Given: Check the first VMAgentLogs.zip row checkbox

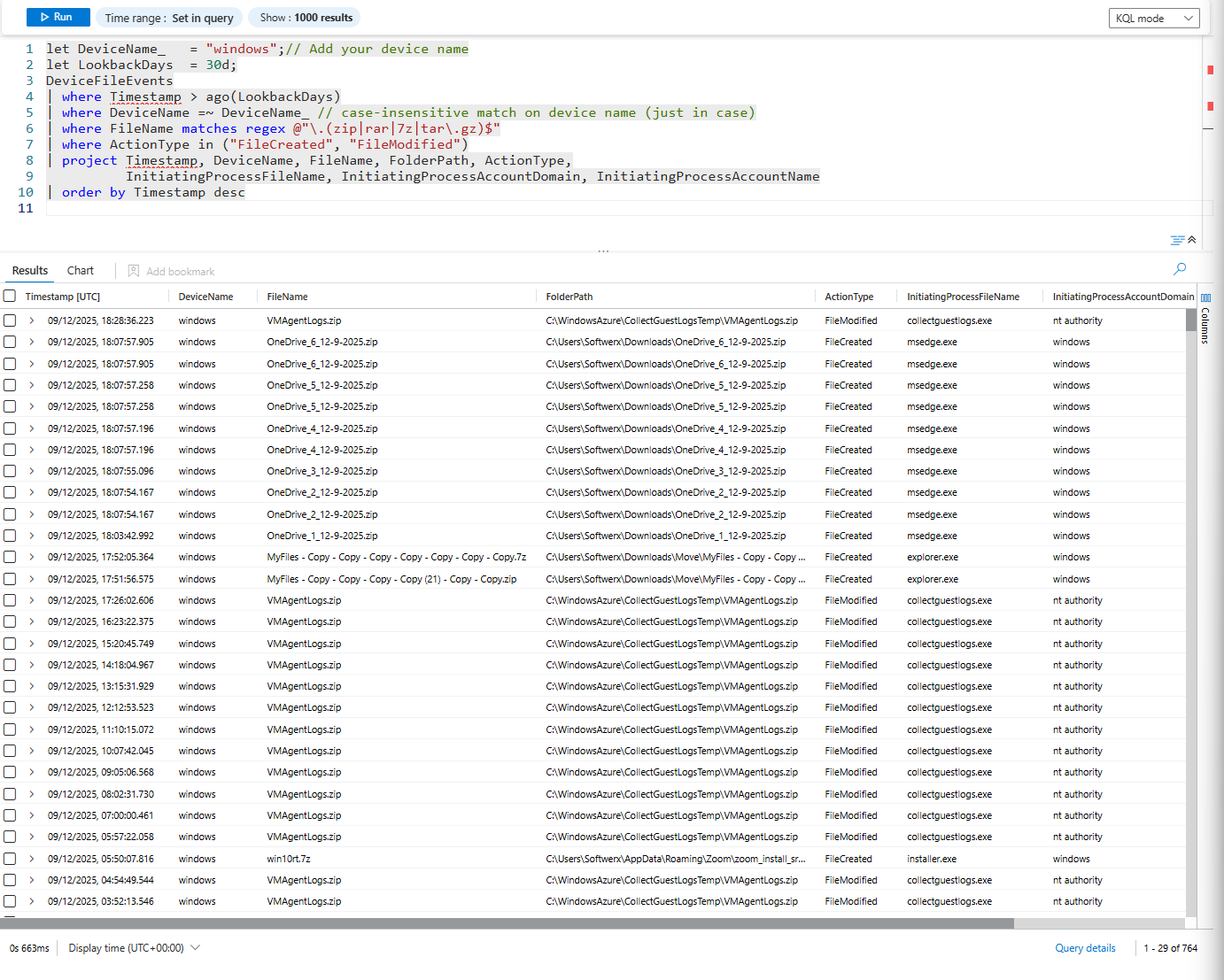Looking at the screenshot, I should click(x=10, y=320).
